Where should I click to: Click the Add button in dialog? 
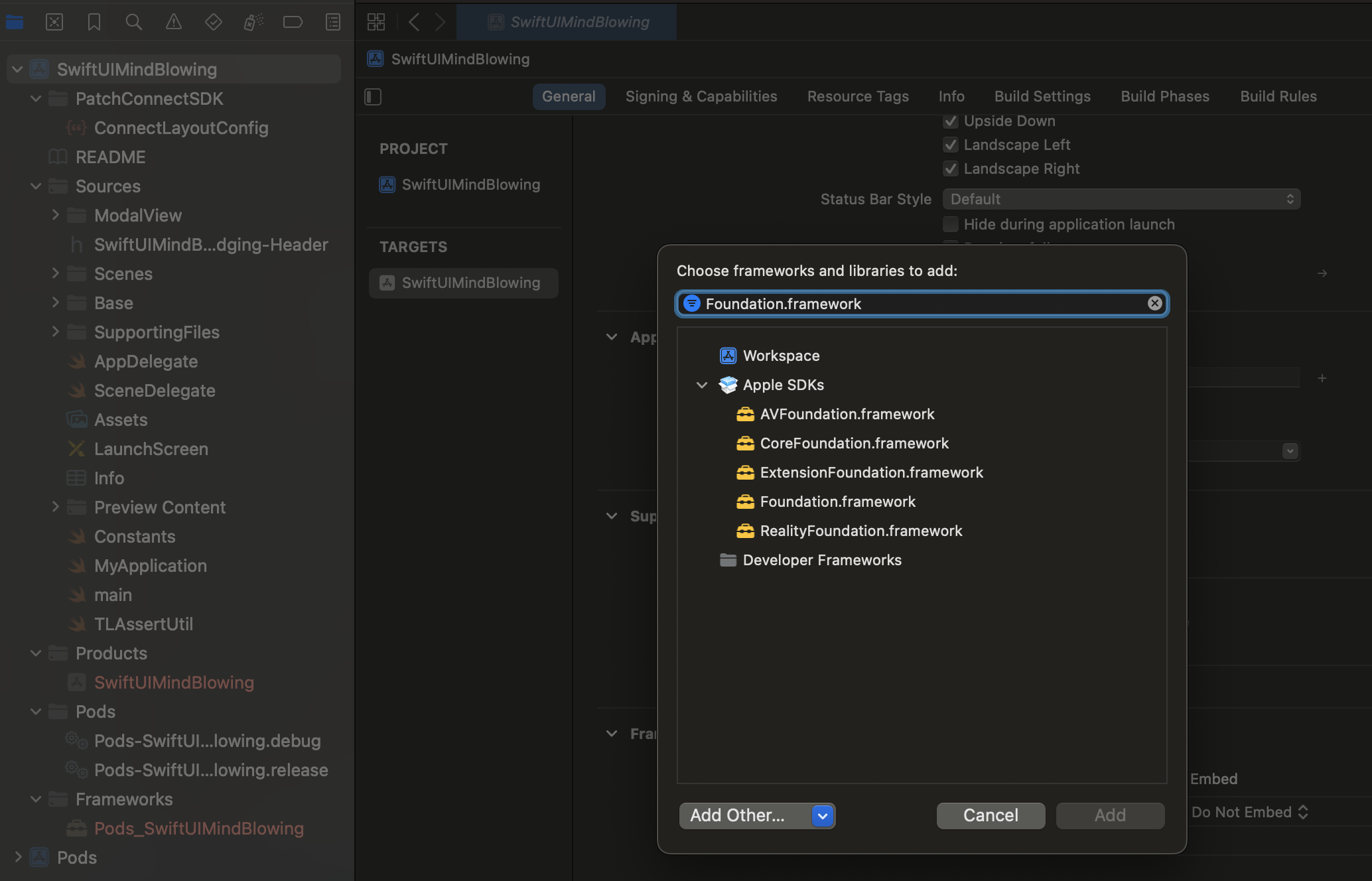(x=1110, y=815)
